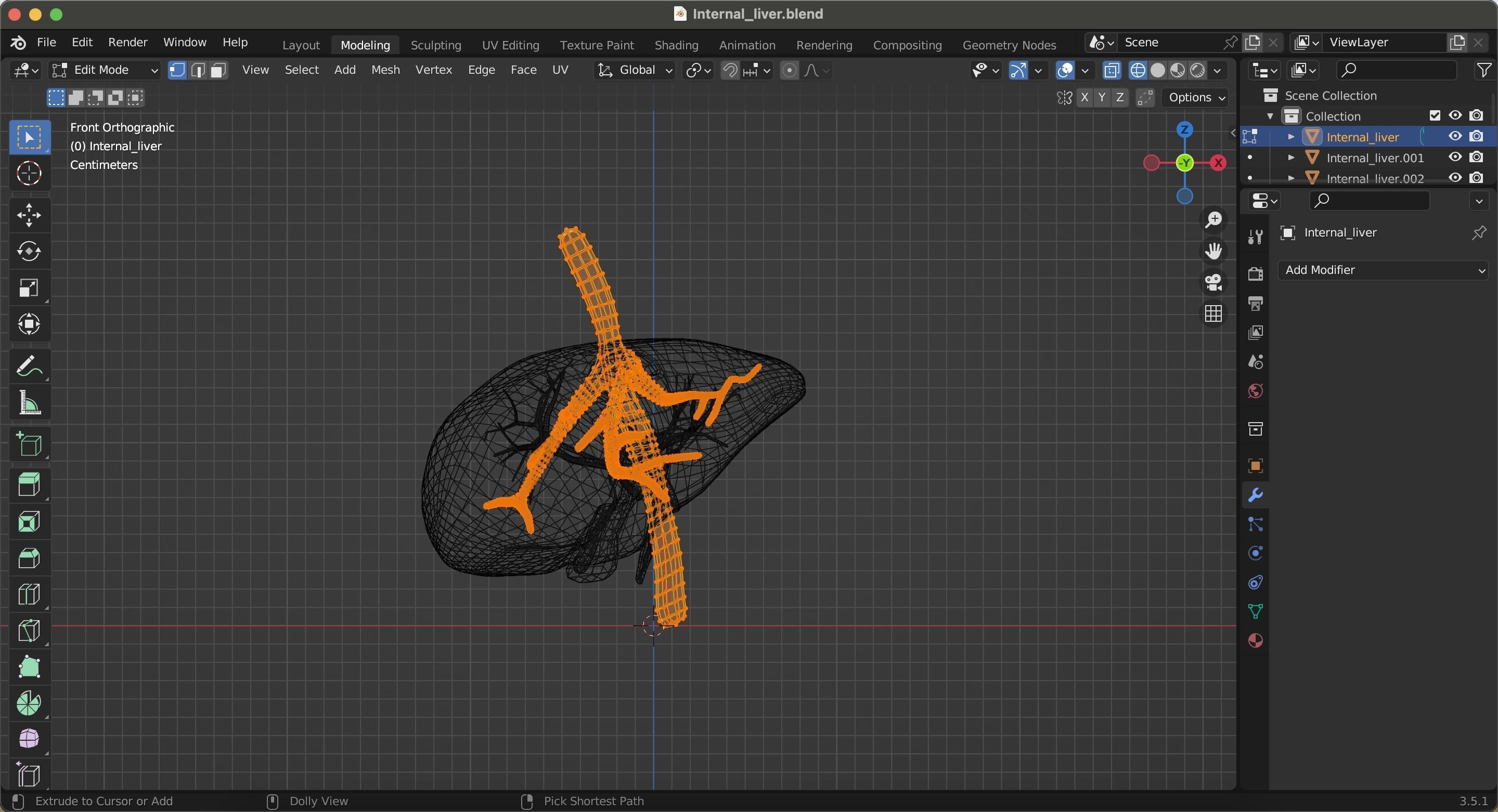Viewport: 1498px width, 812px height.
Task: Click the Z axis gizmo
Action: [1184, 129]
